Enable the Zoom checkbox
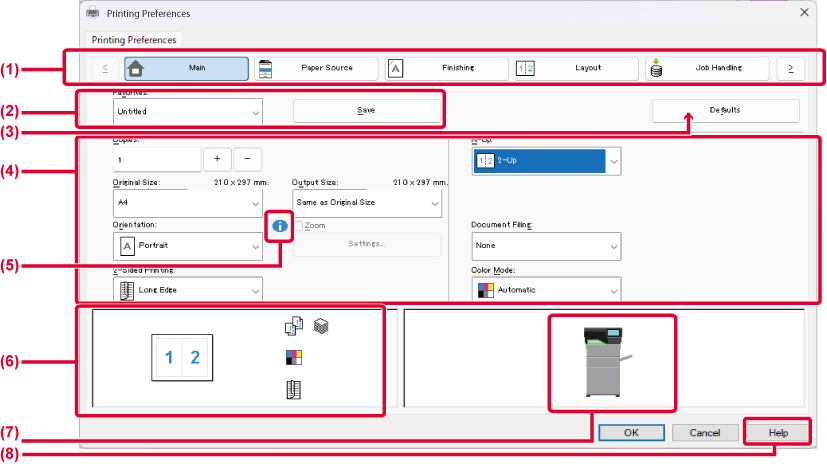Viewport: 827px width, 464px height. point(299,226)
